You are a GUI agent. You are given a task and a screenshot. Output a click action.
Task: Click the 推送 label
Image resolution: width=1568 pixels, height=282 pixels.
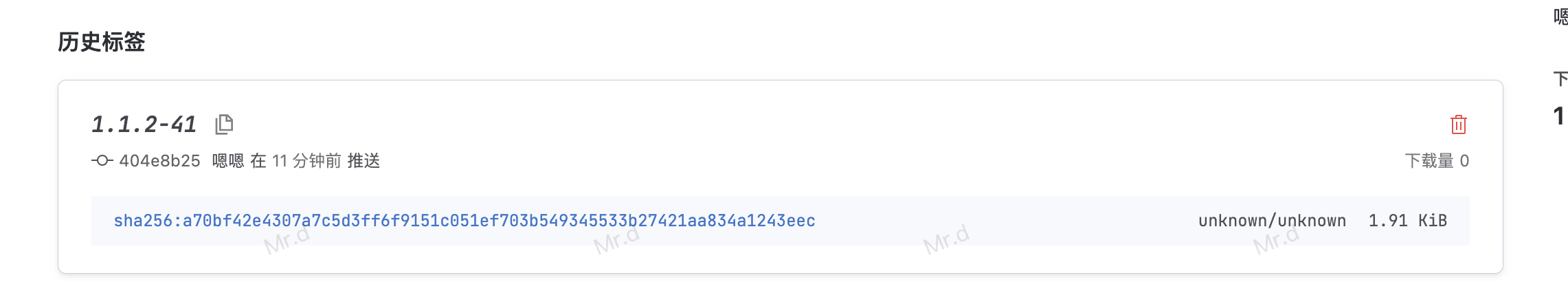click(363, 161)
